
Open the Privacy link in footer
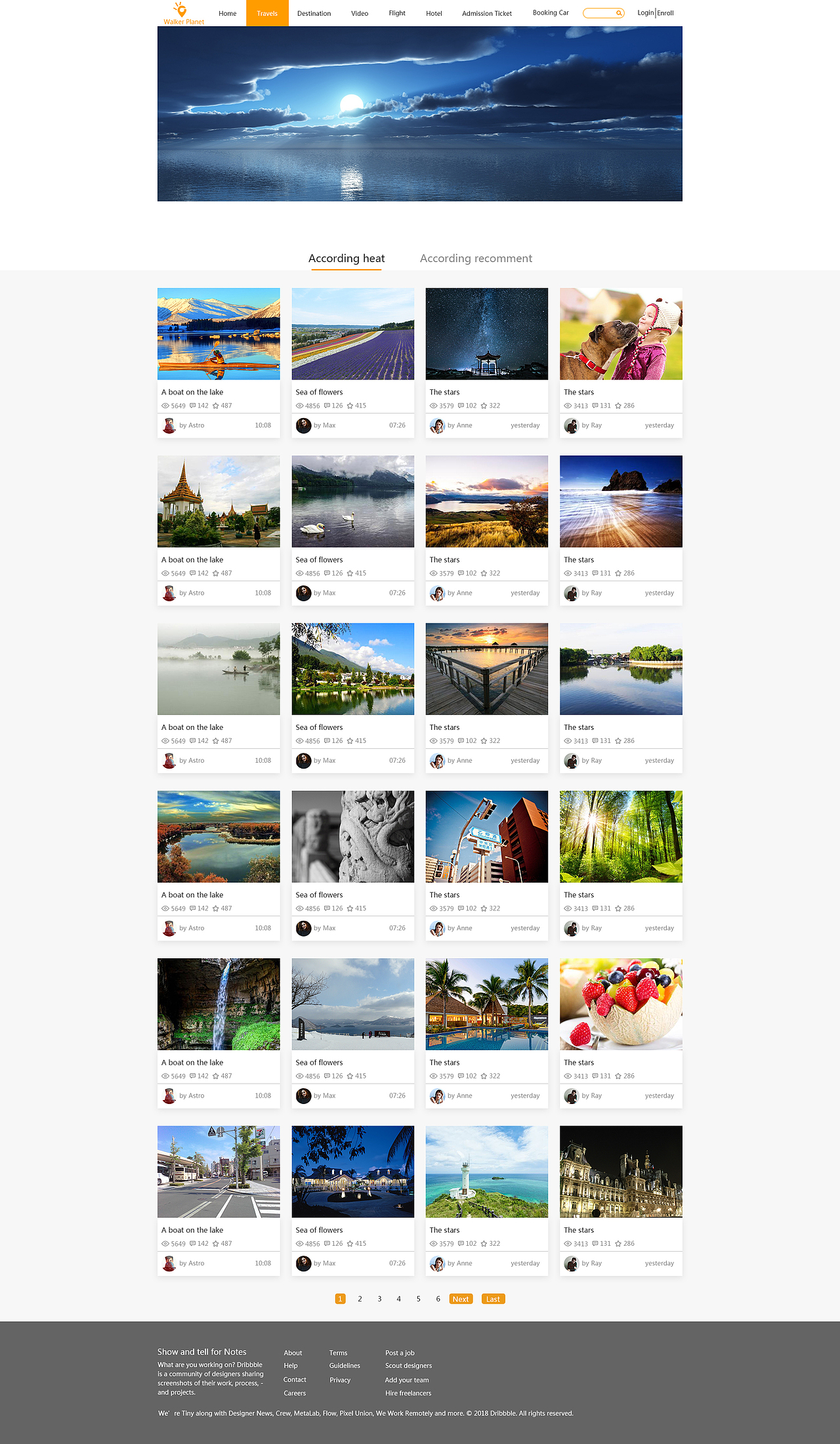coord(340,1380)
